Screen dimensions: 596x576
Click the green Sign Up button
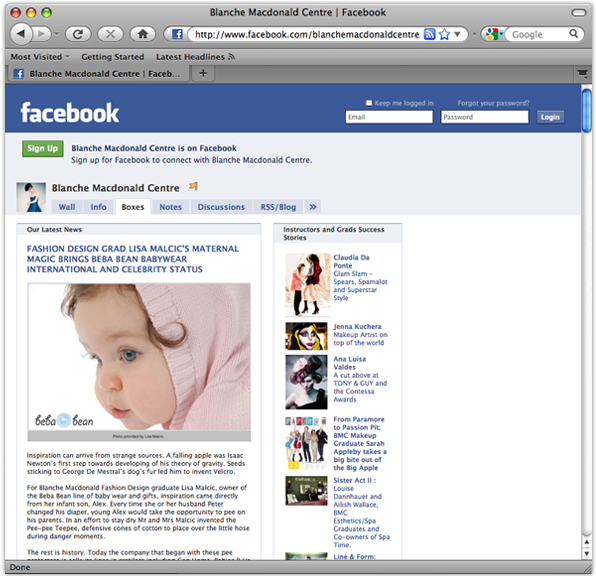43,148
